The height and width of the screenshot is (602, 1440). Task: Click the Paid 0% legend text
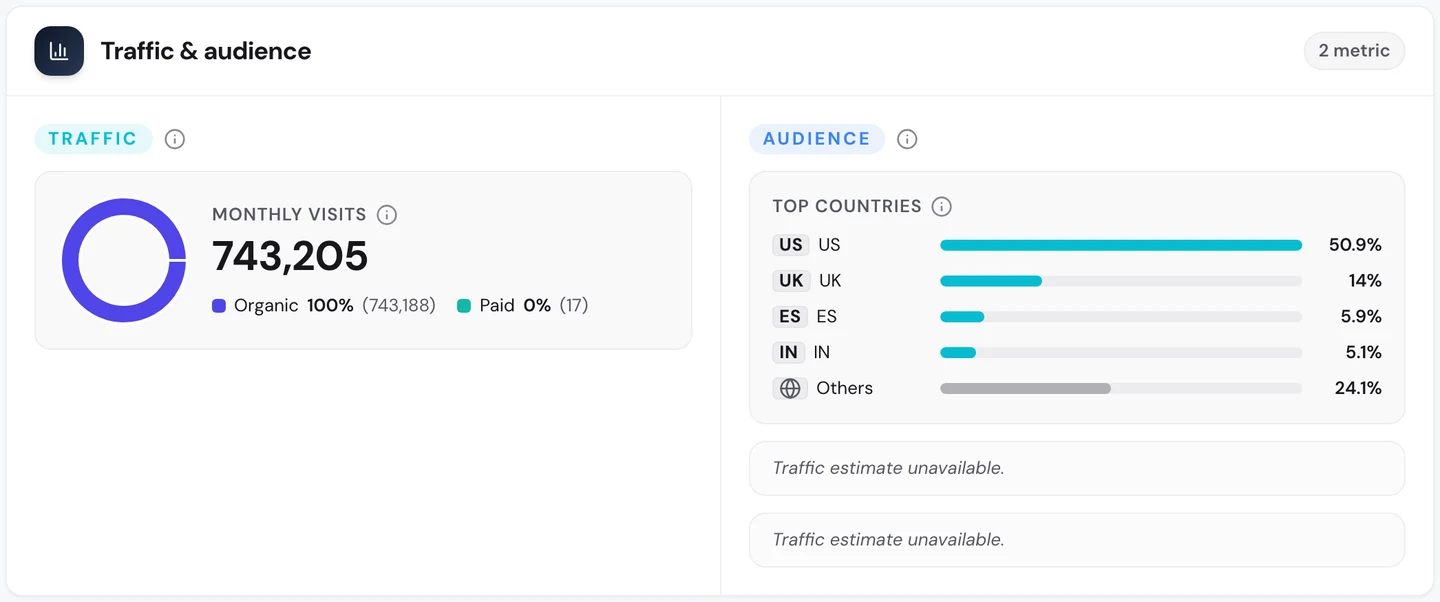click(515, 306)
